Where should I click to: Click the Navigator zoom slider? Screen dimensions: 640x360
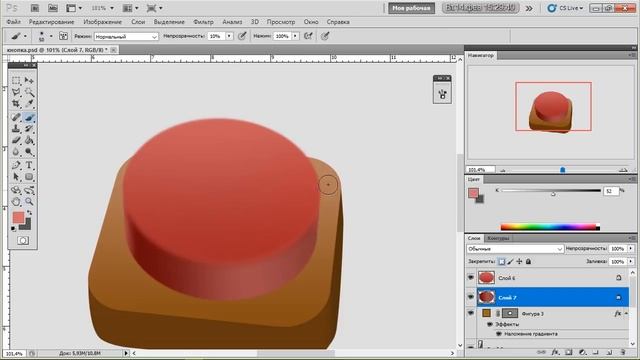pos(562,170)
